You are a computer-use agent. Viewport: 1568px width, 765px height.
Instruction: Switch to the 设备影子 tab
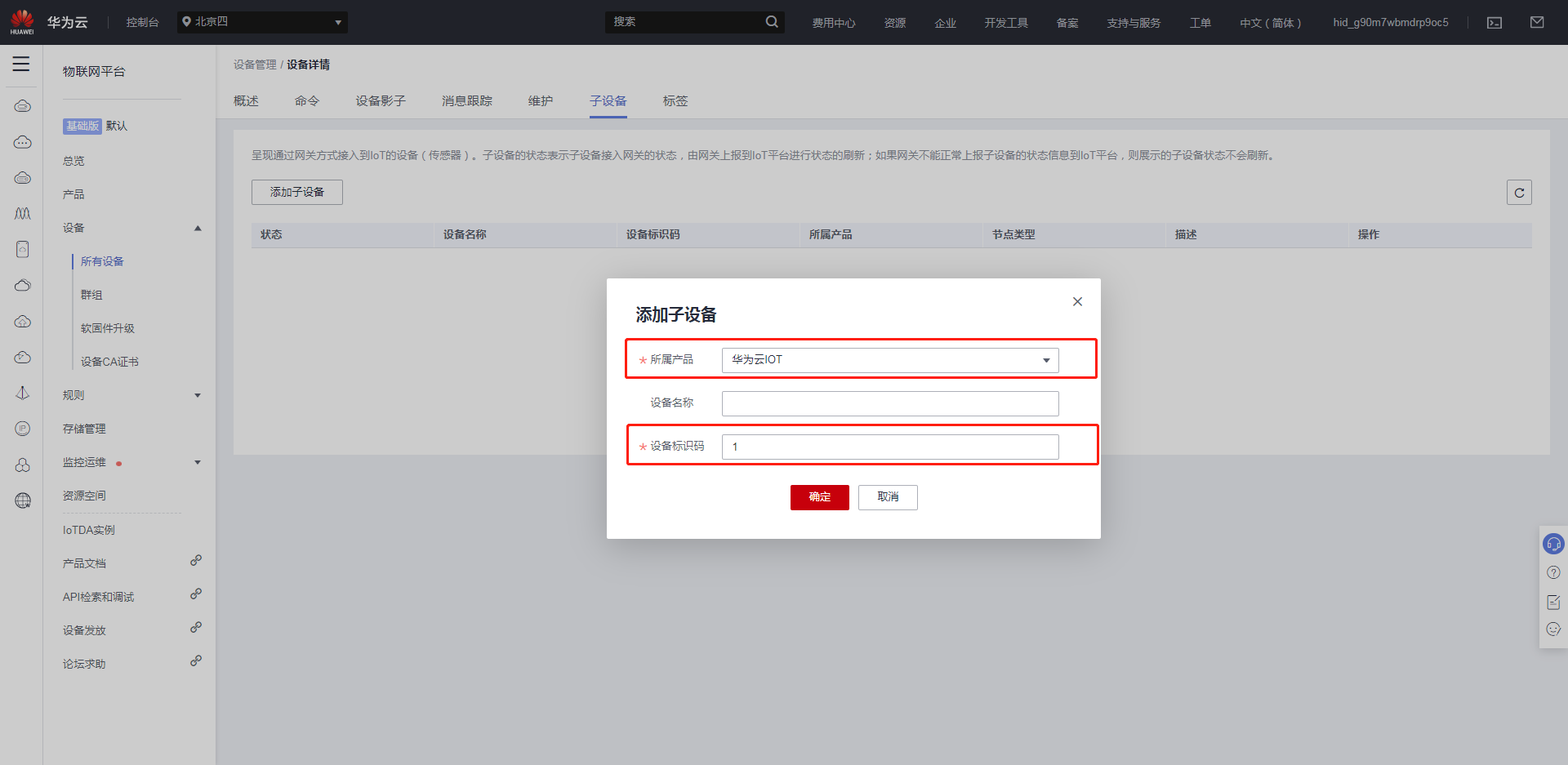380,101
